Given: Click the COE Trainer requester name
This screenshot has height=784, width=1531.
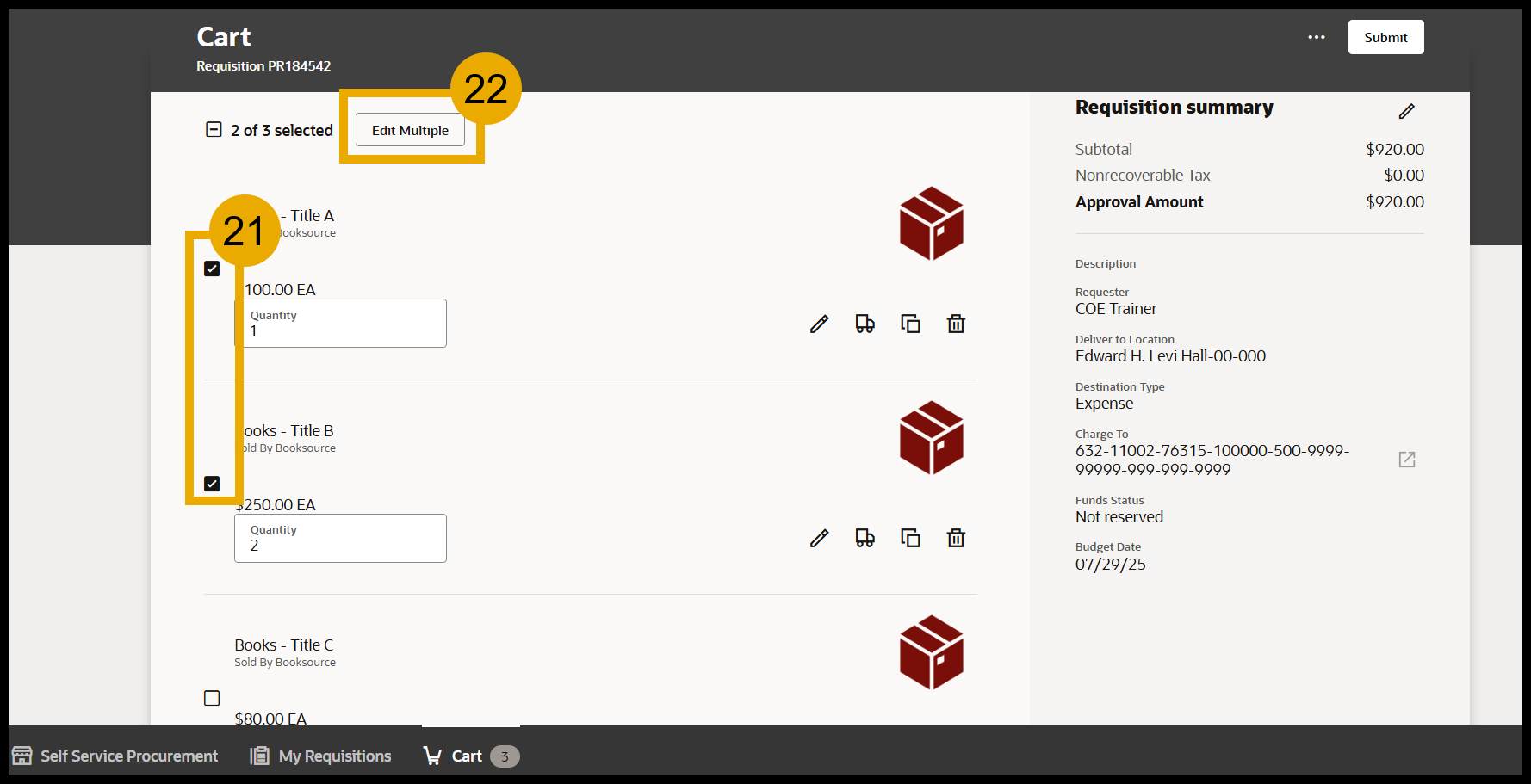Looking at the screenshot, I should point(1116,308).
